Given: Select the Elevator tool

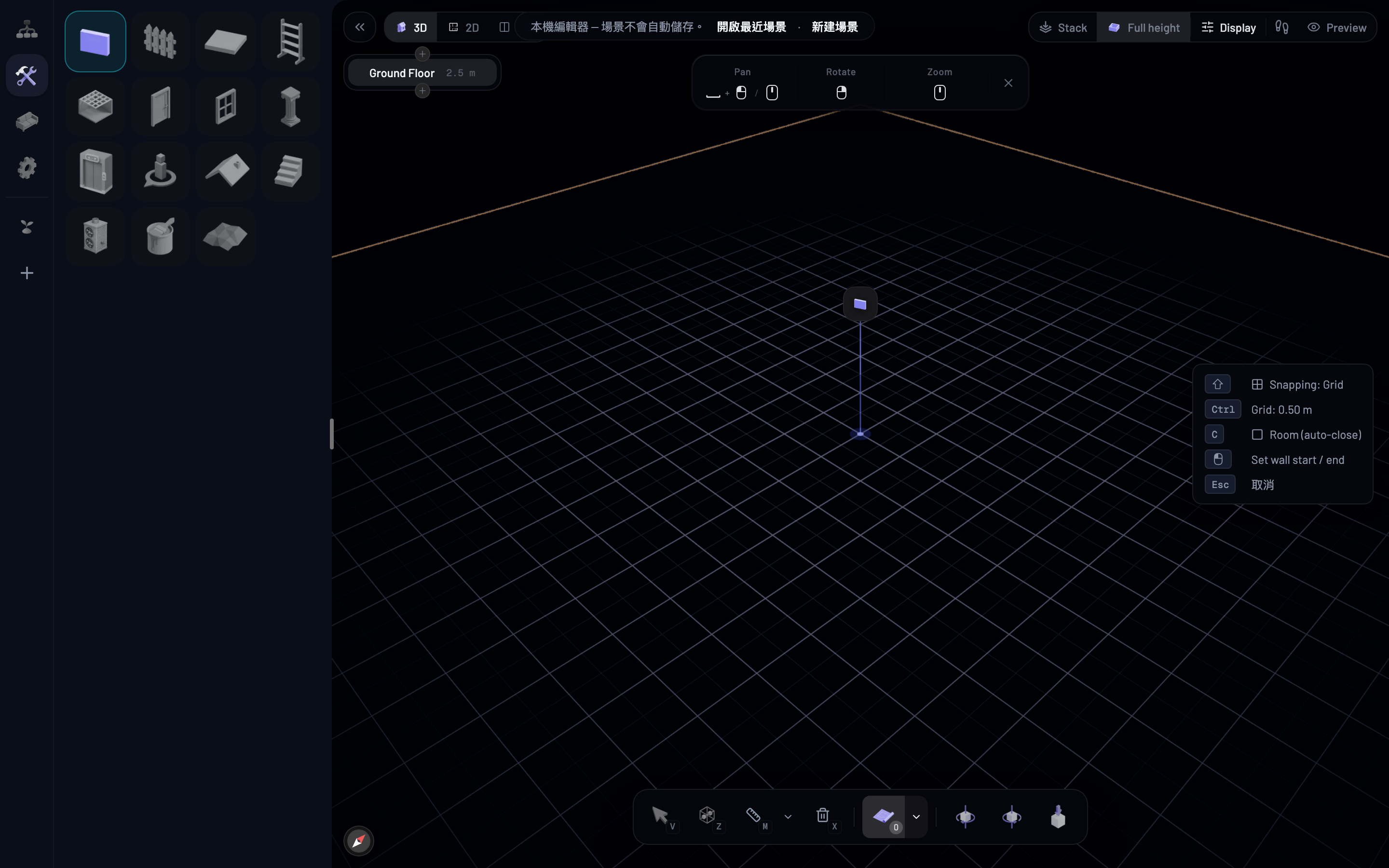Looking at the screenshot, I should coord(95,171).
